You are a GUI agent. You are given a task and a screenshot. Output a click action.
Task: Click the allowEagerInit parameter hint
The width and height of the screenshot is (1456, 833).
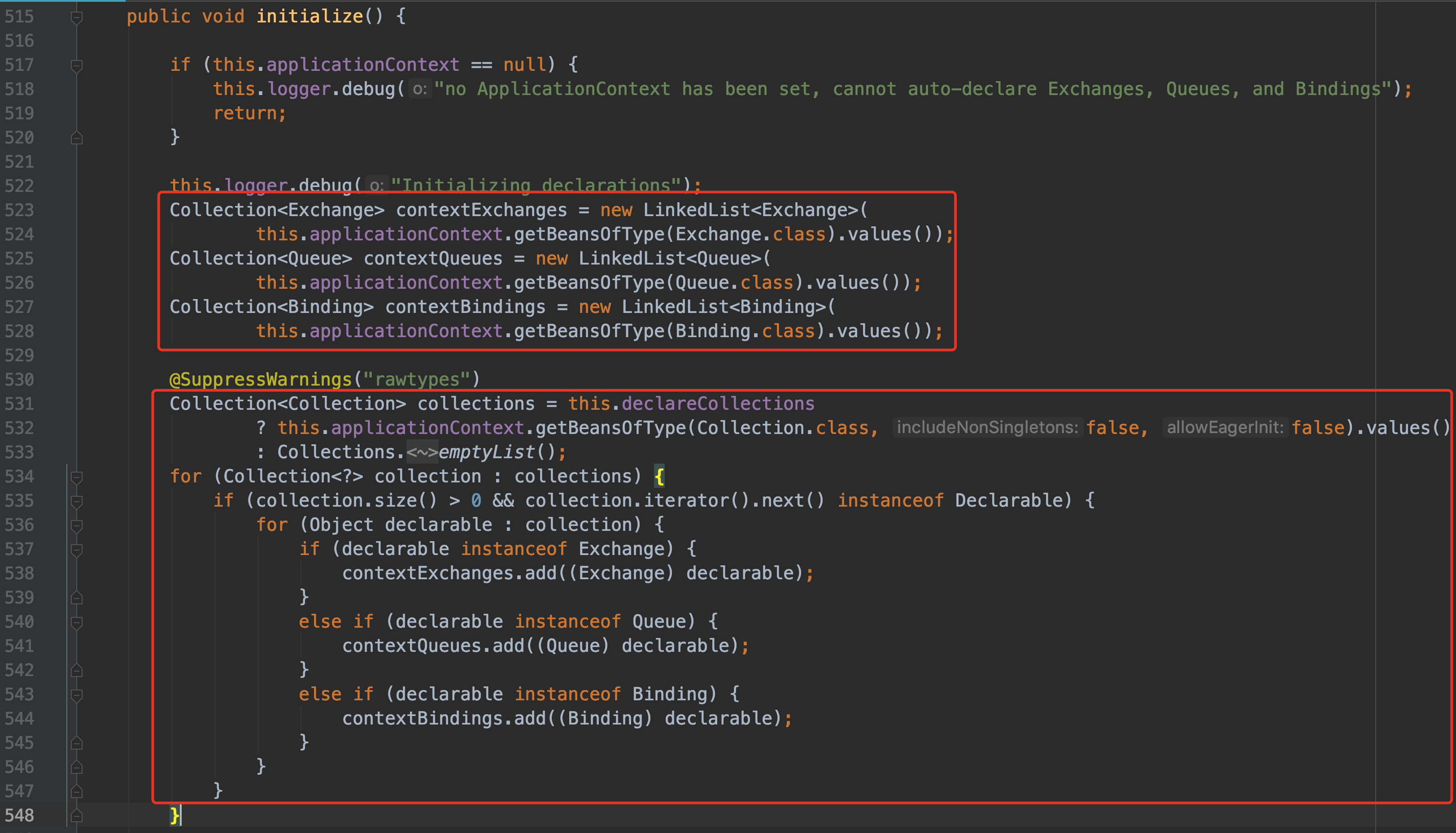click(x=1225, y=428)
